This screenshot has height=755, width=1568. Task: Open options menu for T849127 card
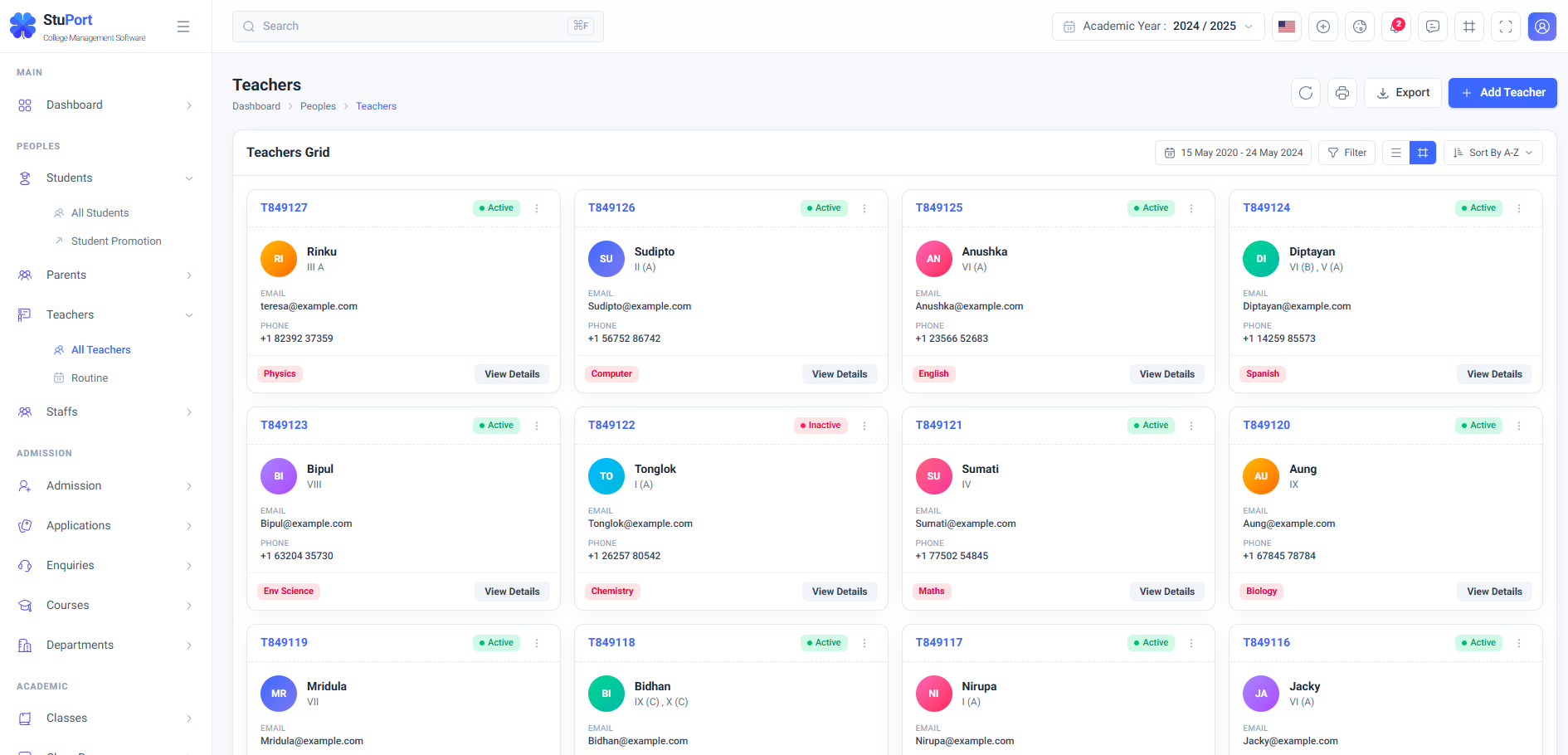(x=537, y=208)
